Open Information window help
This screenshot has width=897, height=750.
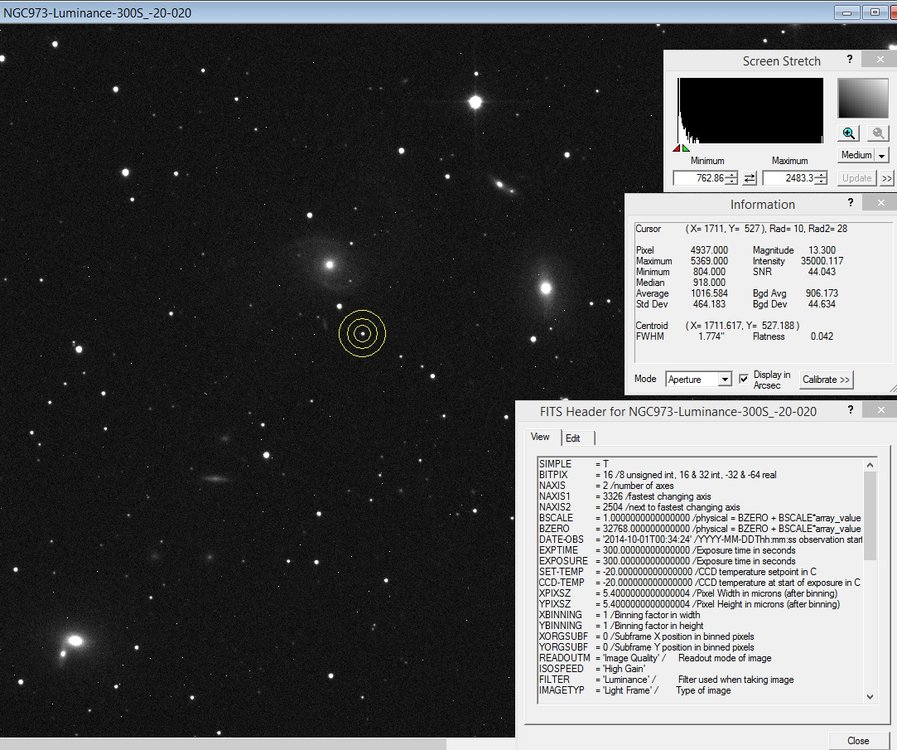(849, 204)
